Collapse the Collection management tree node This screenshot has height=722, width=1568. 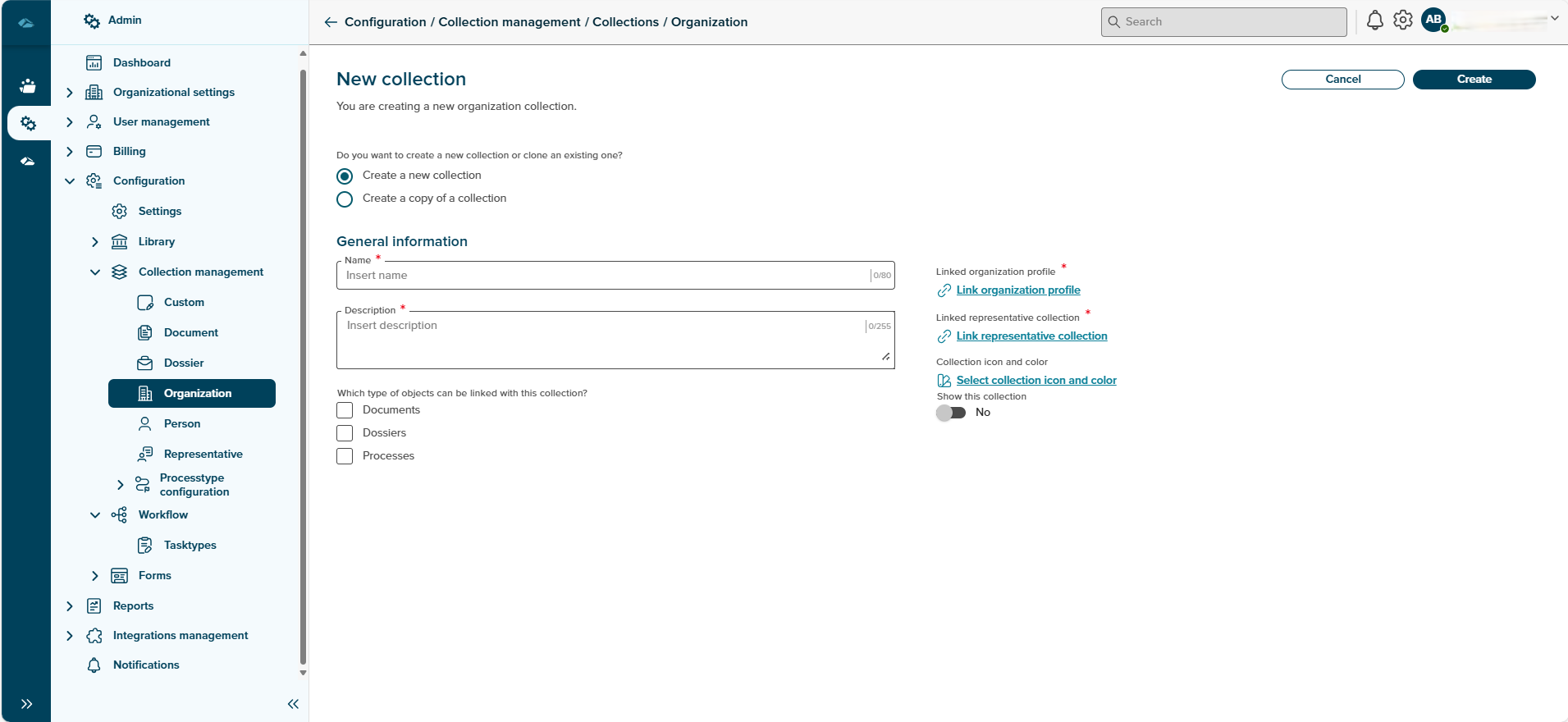pos(95,272)
